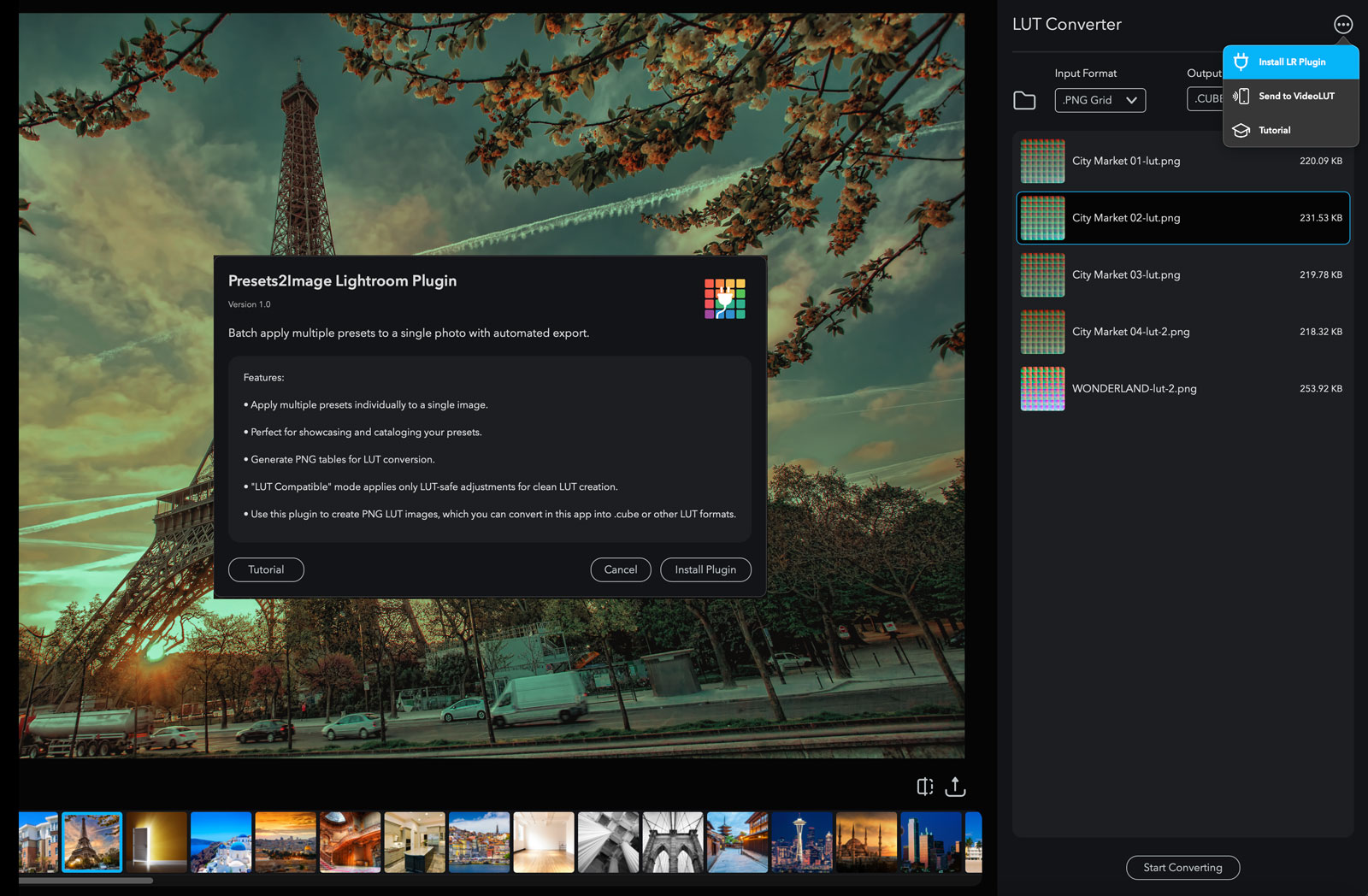1368x896 pixels.
Task: Select the Brooklyn Bridge black-and-white thumbnail
Action: pyautogui.click(x=673, y=842)
